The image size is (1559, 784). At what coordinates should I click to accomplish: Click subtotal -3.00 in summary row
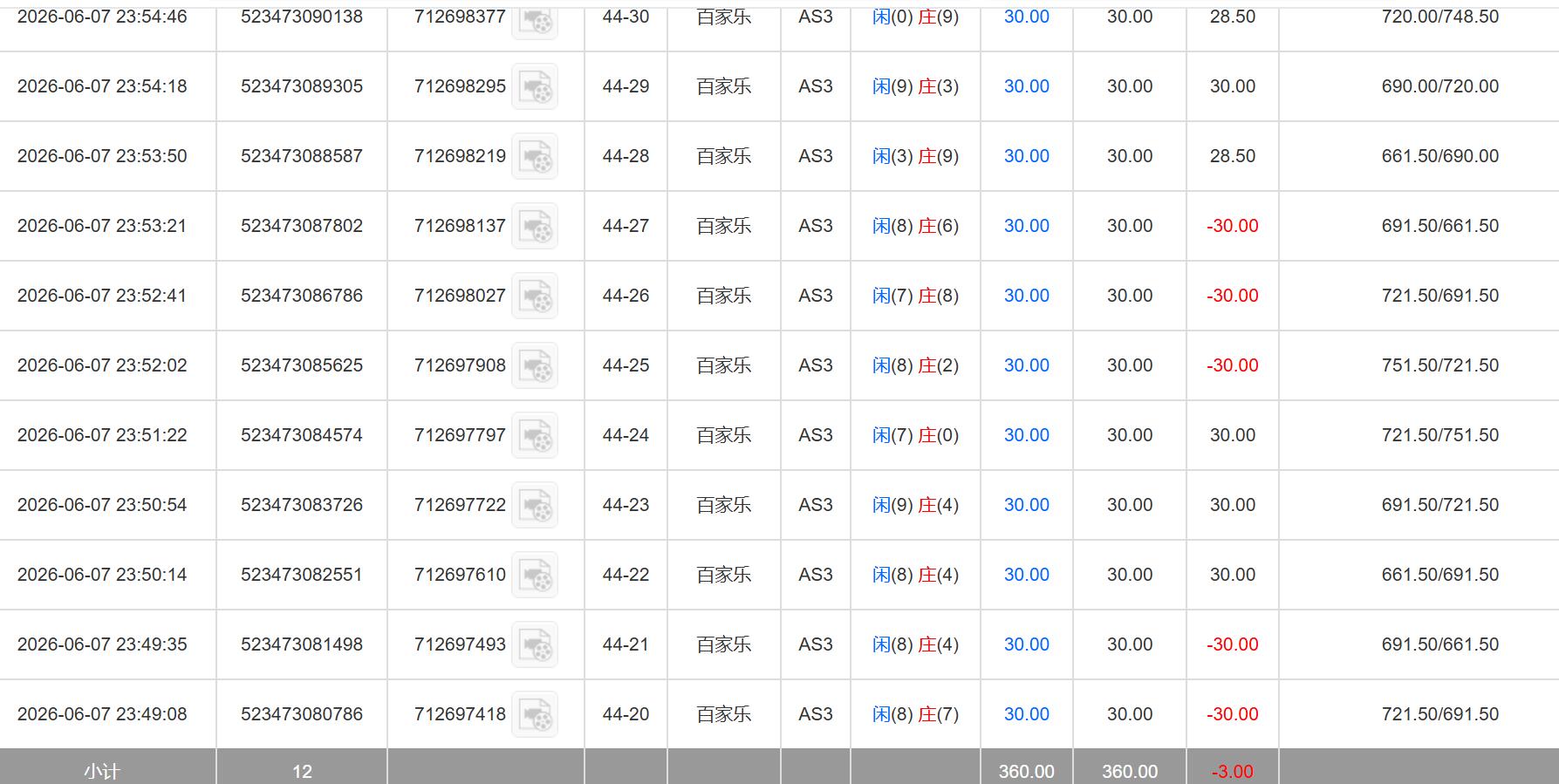pos(1233,772)
